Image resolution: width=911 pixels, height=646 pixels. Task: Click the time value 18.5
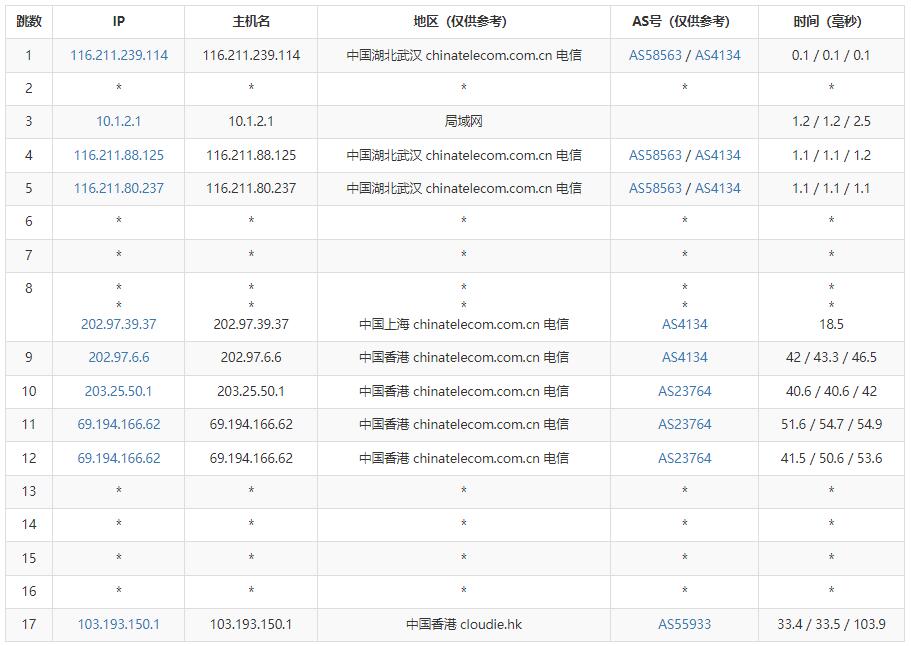(x=831, y=324)
